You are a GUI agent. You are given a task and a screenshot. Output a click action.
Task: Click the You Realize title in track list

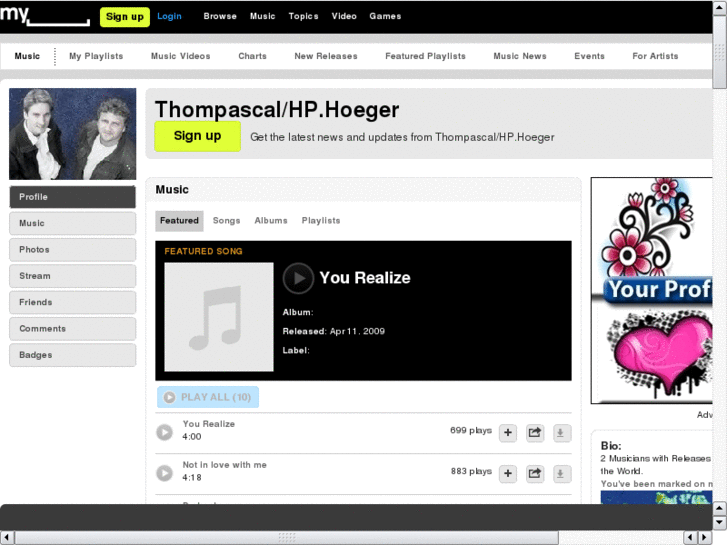[x=209, y=424]
